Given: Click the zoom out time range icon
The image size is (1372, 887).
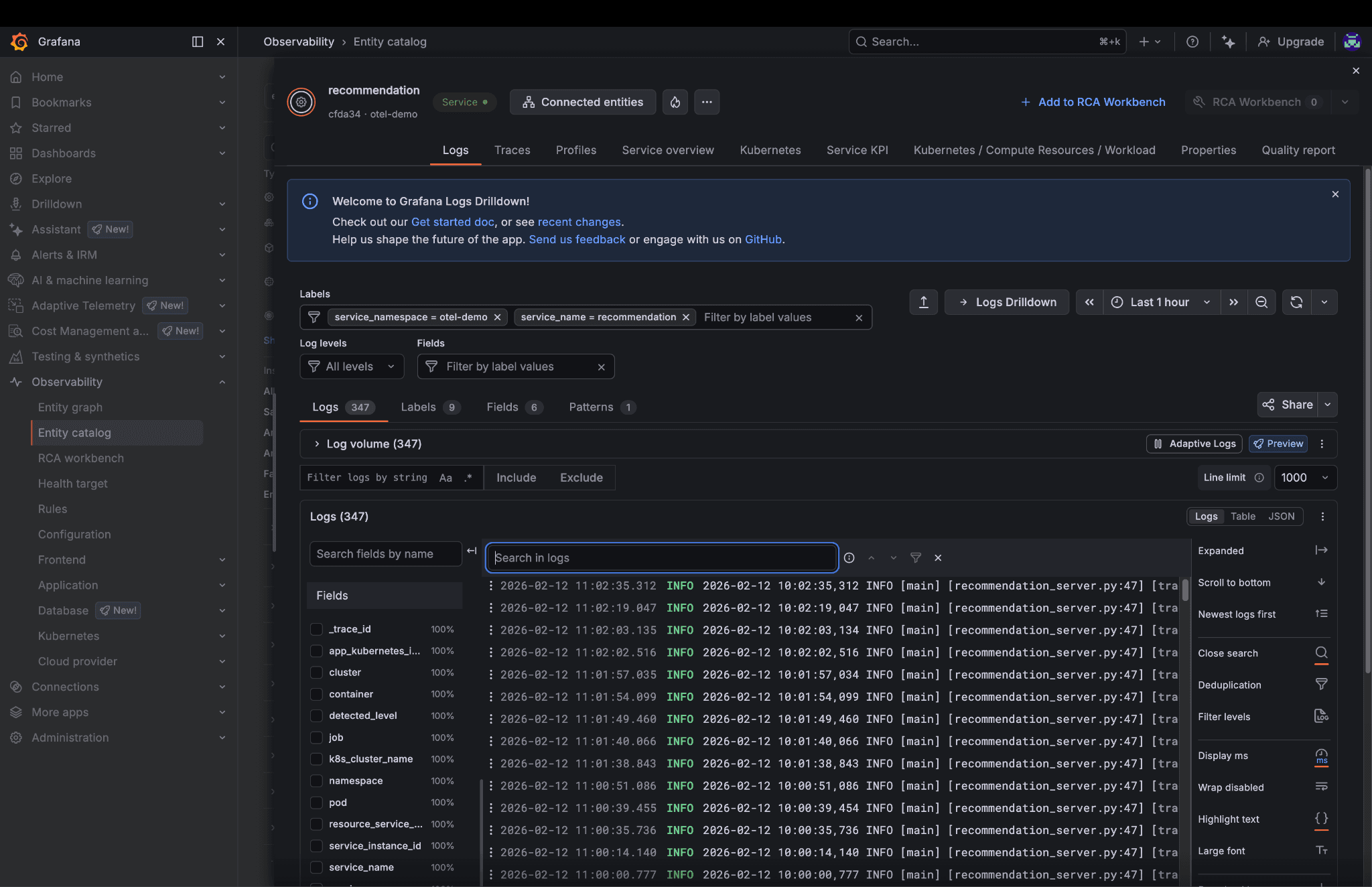Looking at the screenshot, I should pyautogui.click(x=1261, y=302).
